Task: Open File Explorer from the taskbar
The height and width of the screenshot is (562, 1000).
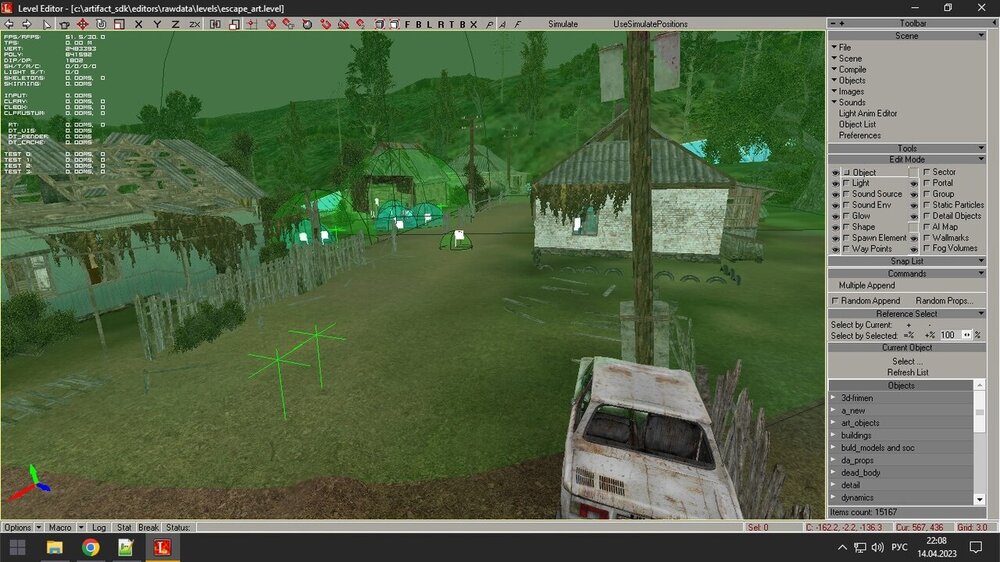Action: tap(54, 547)
